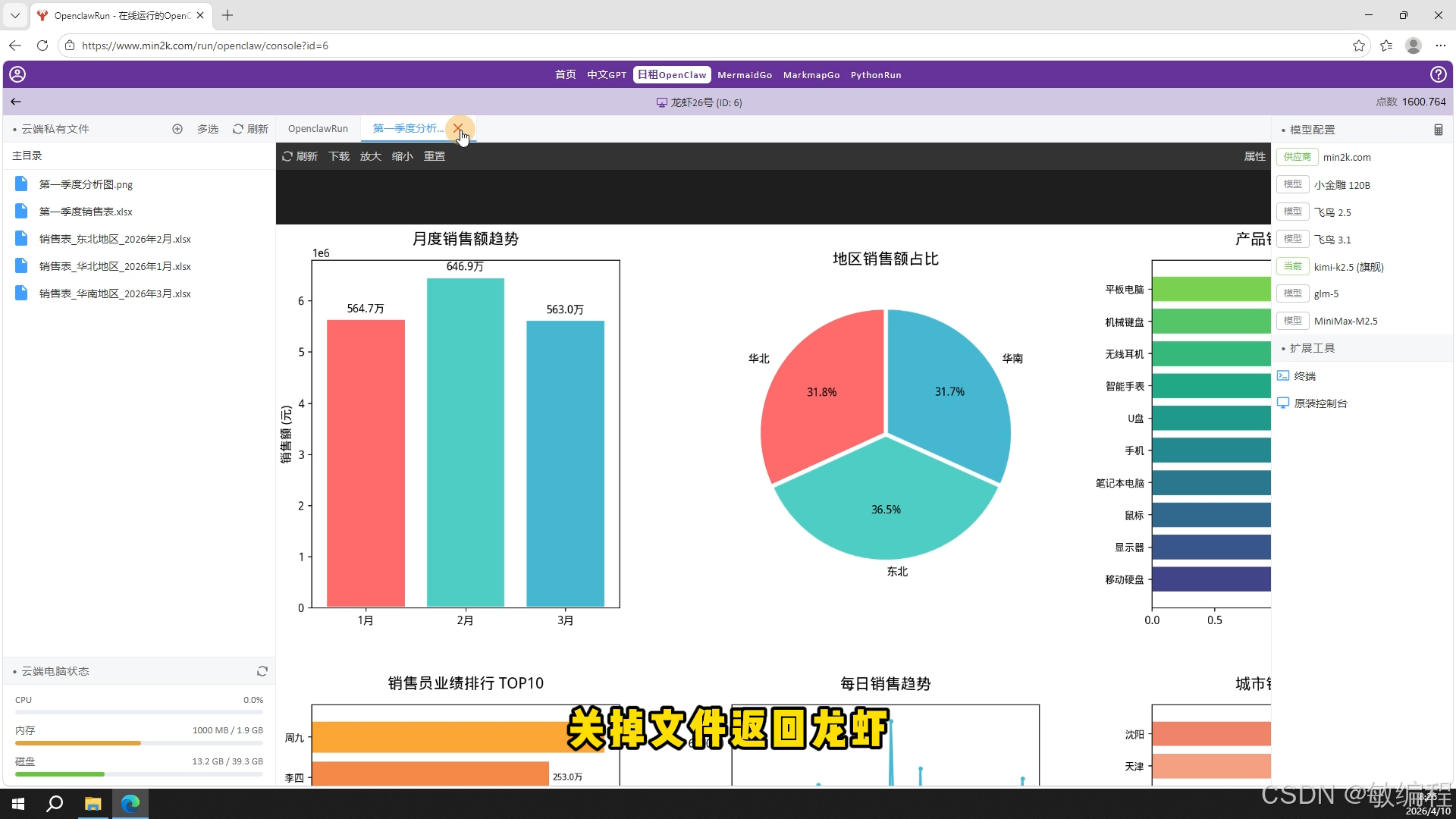Refresh the 云端私有文件 file list
1456x819 pixels.
click(x=250, y=129)
